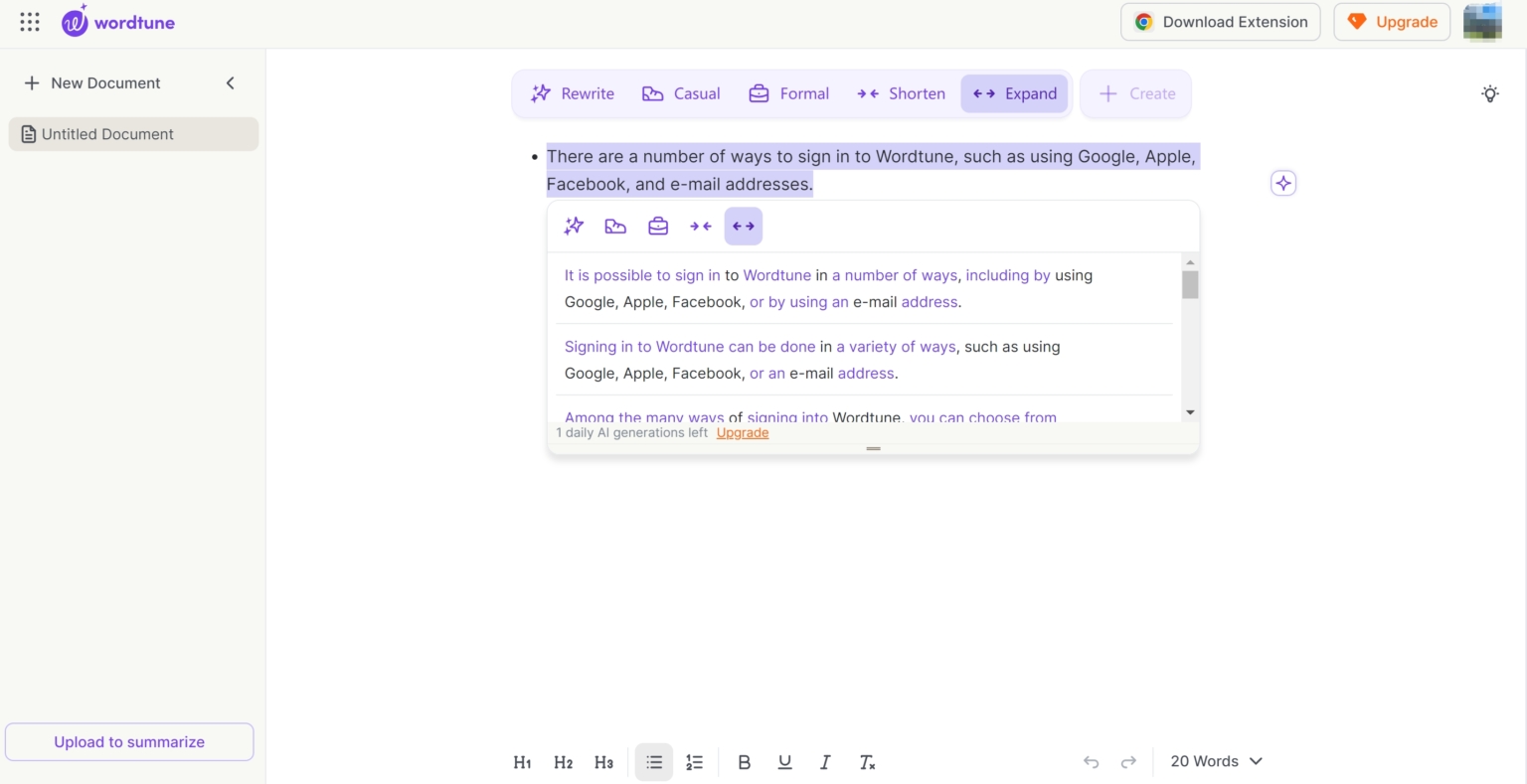Viewport: 1527px width, 784px height.
Task: Click the Download Extension button
Action: 1220,21
